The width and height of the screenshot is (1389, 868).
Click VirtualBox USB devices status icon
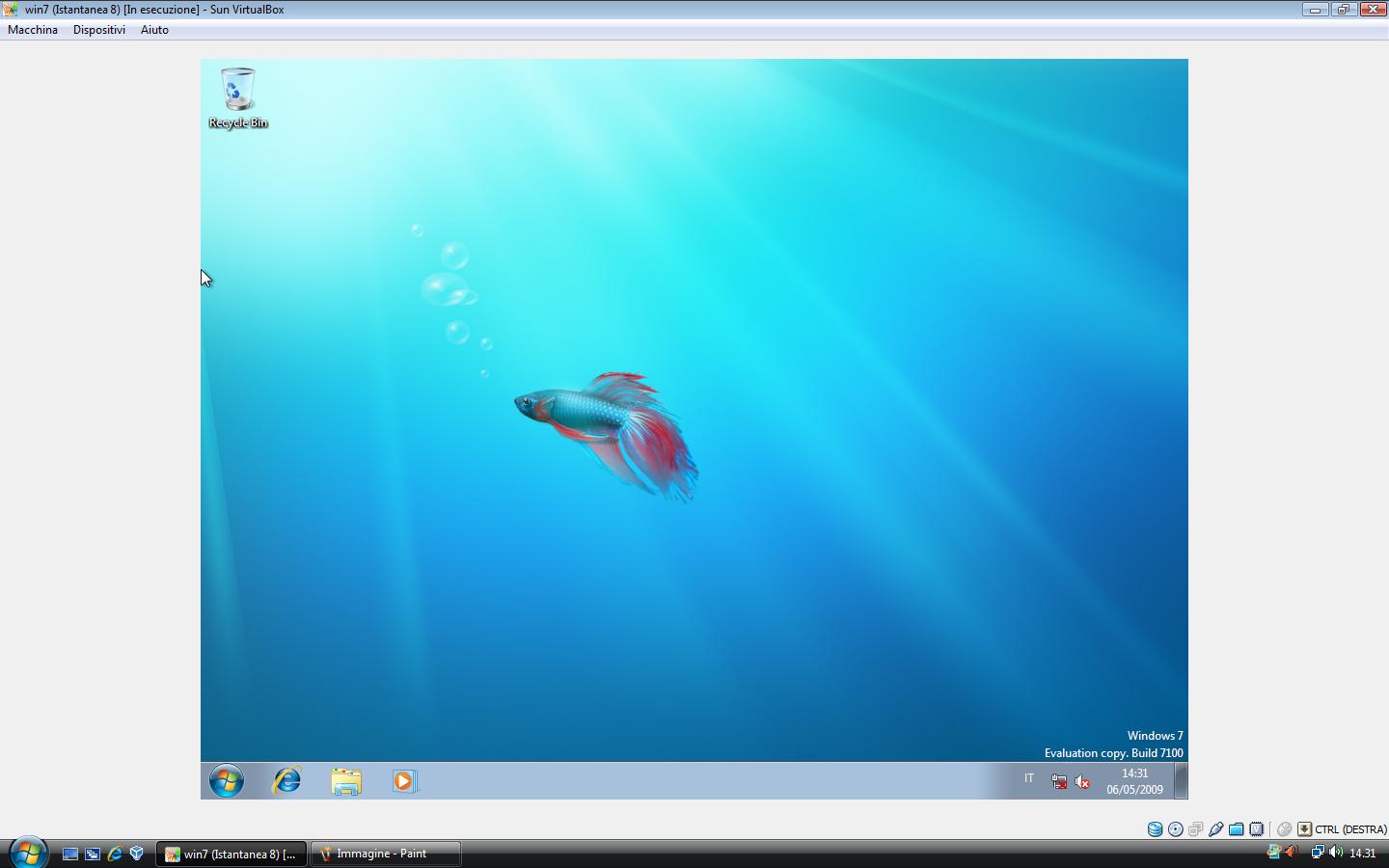pyautogui.click(x=1215, y=829)
